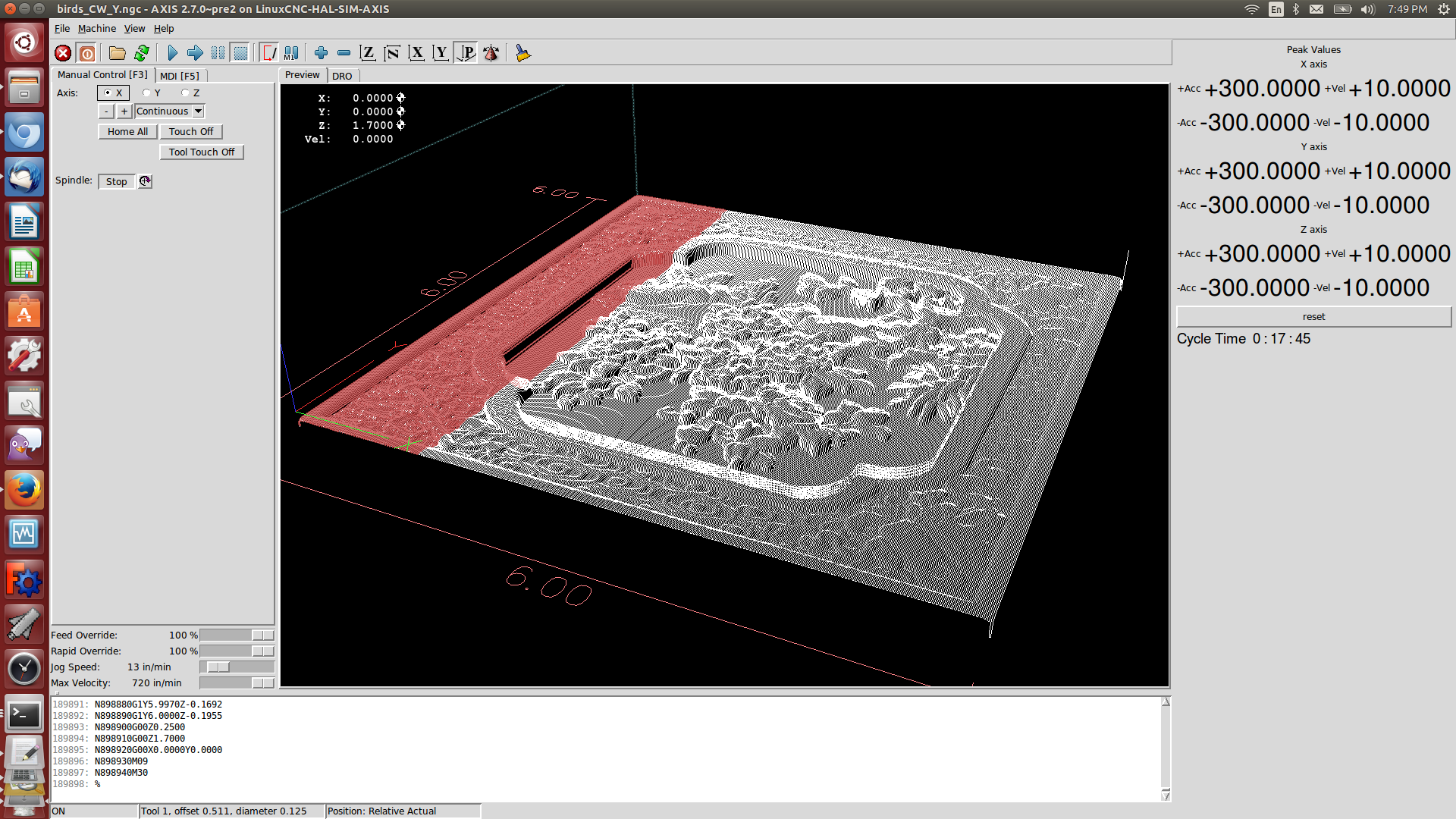Click spindle reverse icon beside Stop

tap(145, 181)
